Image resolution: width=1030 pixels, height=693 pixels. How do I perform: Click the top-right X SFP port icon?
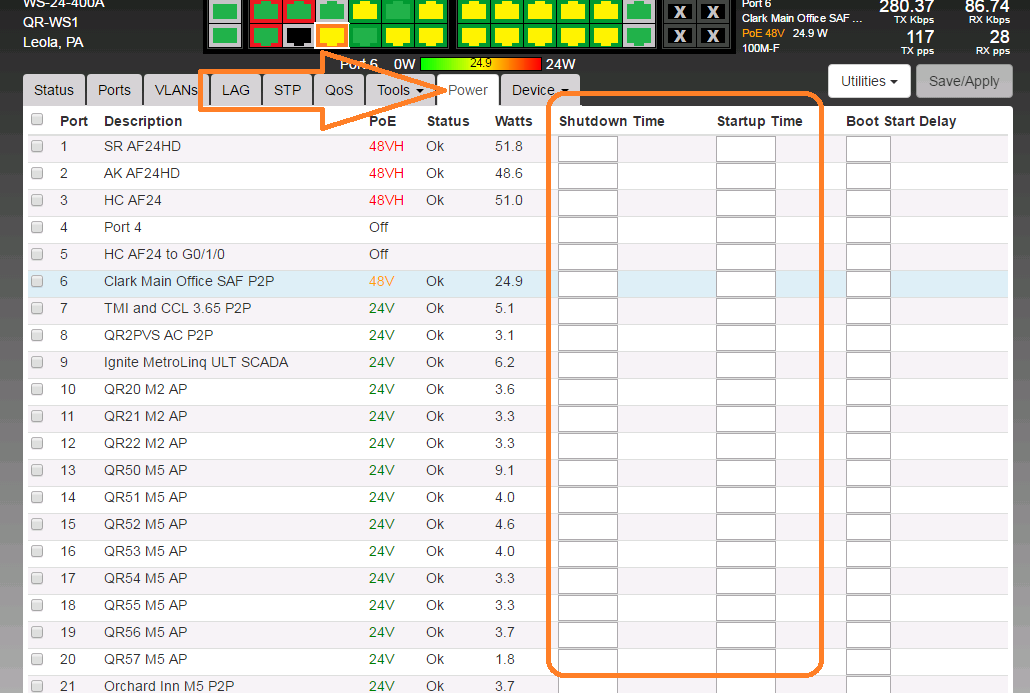(712, 12)
